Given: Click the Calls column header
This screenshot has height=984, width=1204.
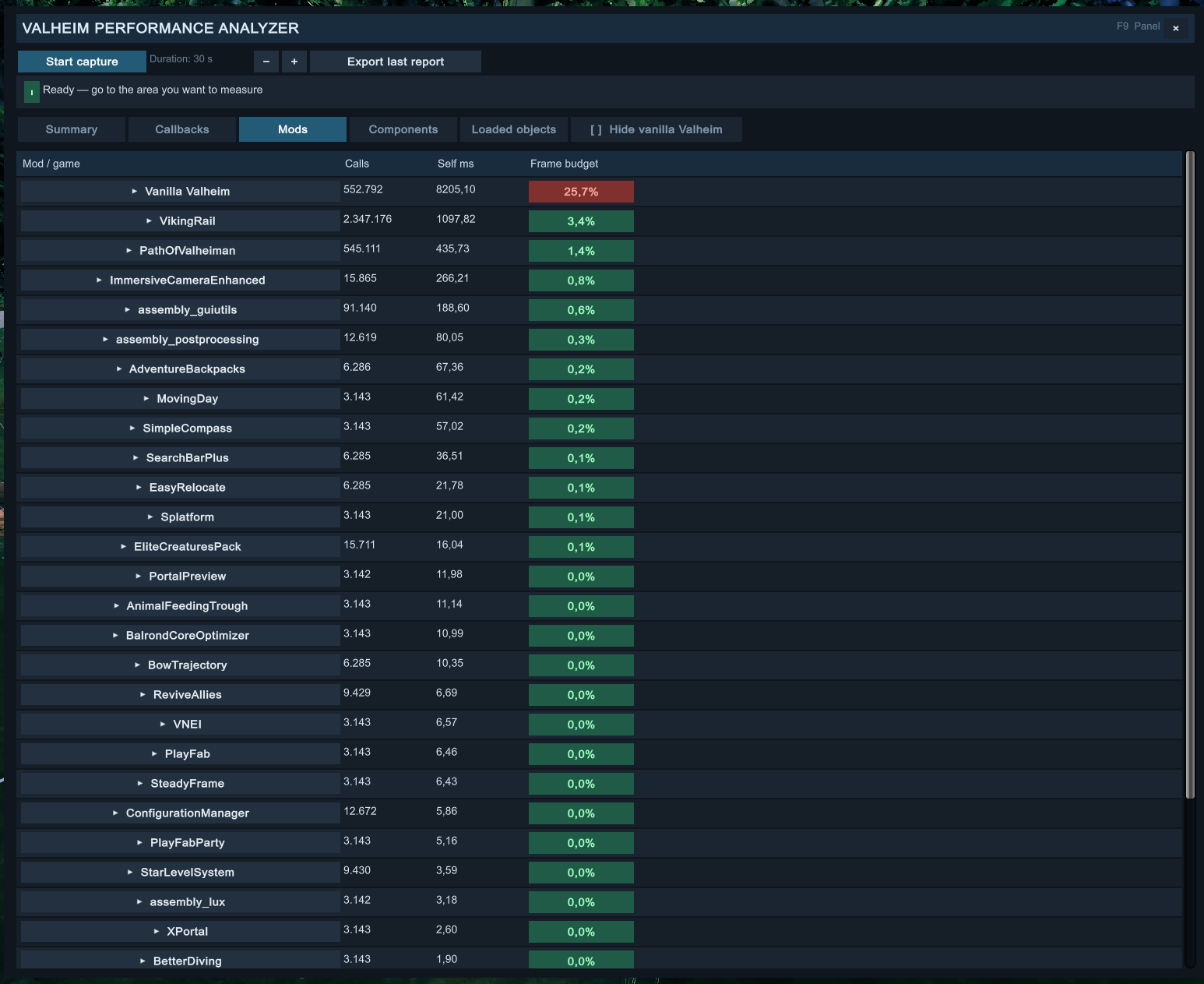Looking at the screenshot, I should 357,164.
